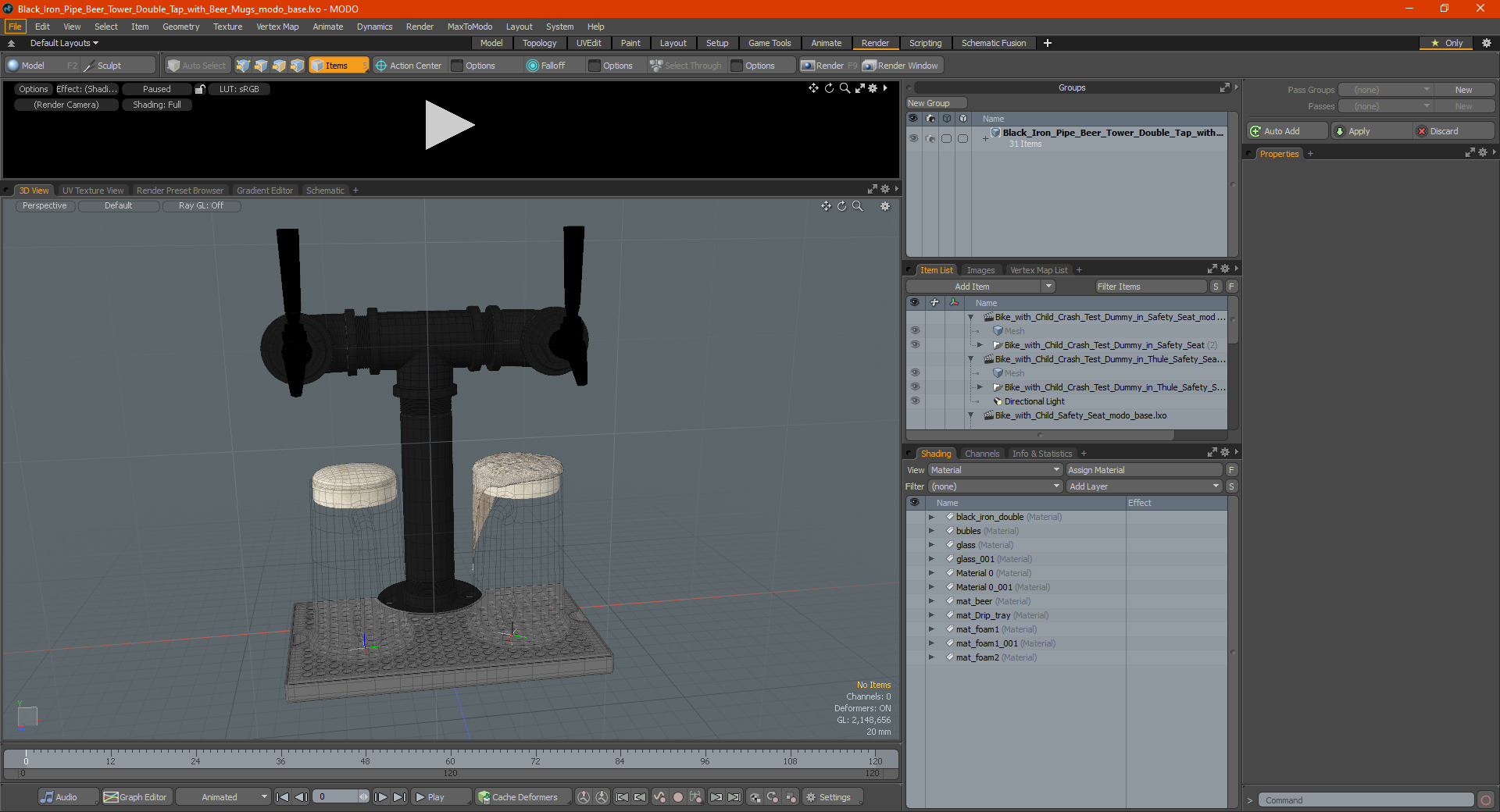Click the 3D viewport zoom magnifier icon
Viewport: 1500px width, 812px height.
(x=857, y=206)
